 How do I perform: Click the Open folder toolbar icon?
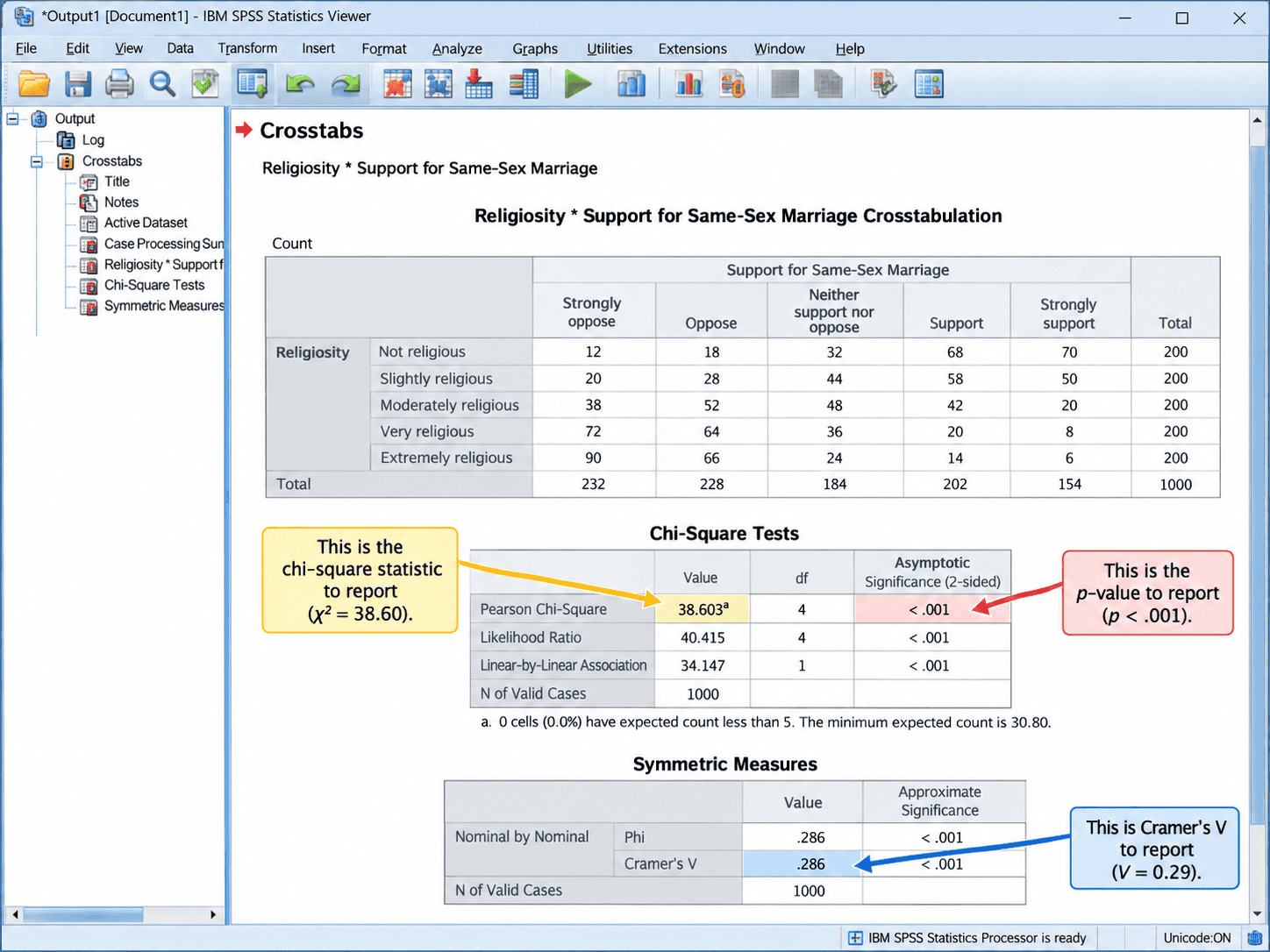coord(34,84)
